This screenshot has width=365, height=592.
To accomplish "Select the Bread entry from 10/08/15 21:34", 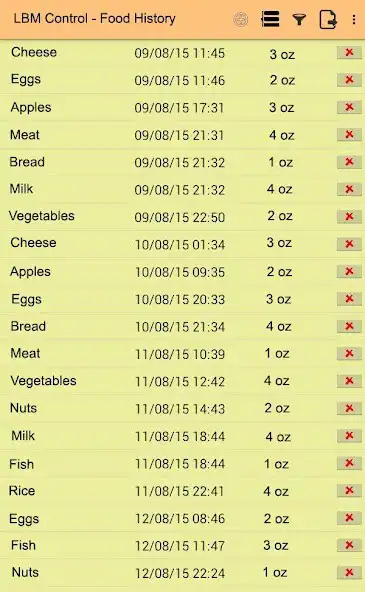I will (182, 326).
